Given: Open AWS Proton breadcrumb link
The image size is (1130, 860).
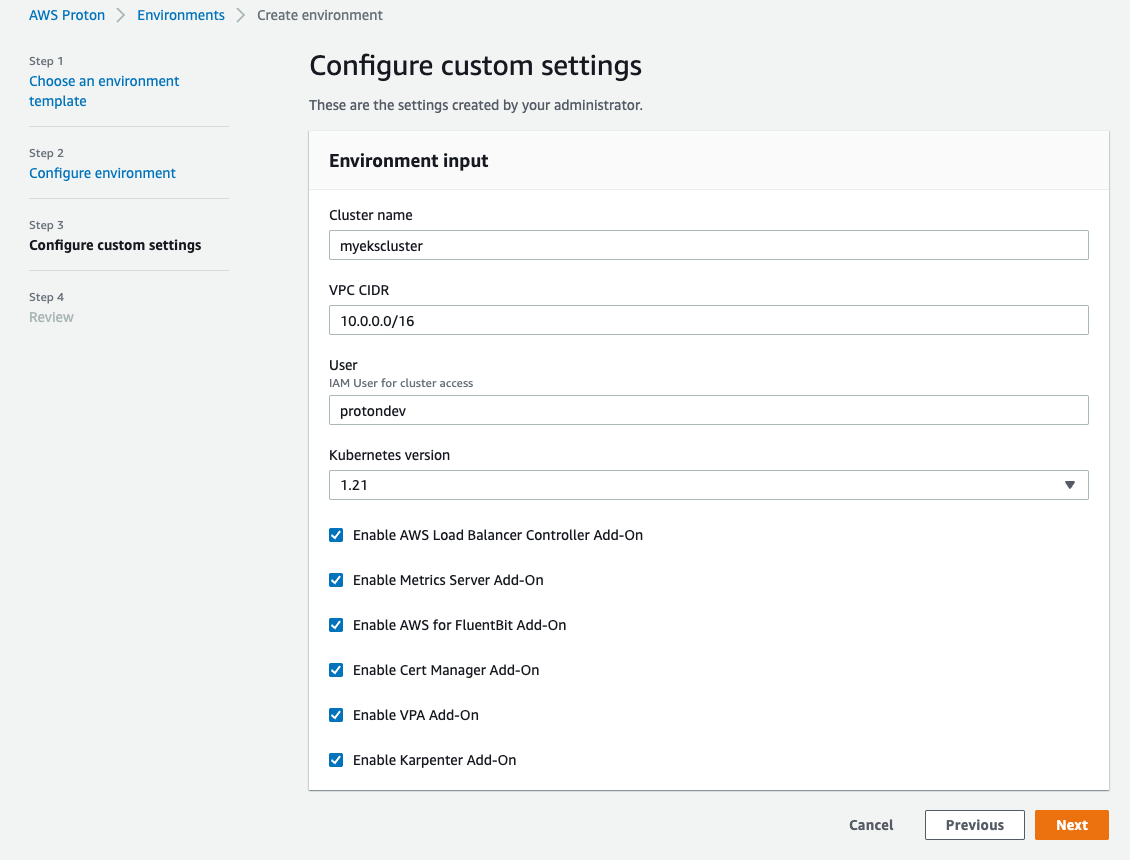Looking at the screenshot, I should click(67, 15).
